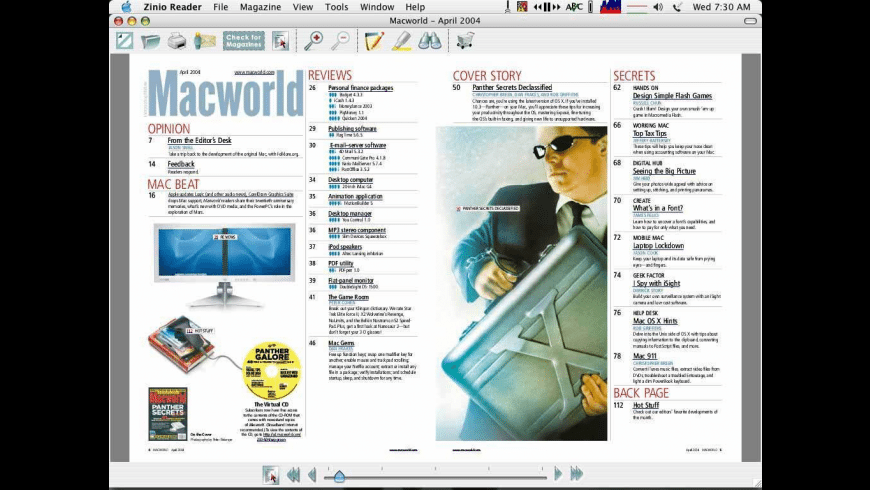Screen dimensions: 870x490
Task: Zoom out with the minus magnifier
Action: pos(341,41)
